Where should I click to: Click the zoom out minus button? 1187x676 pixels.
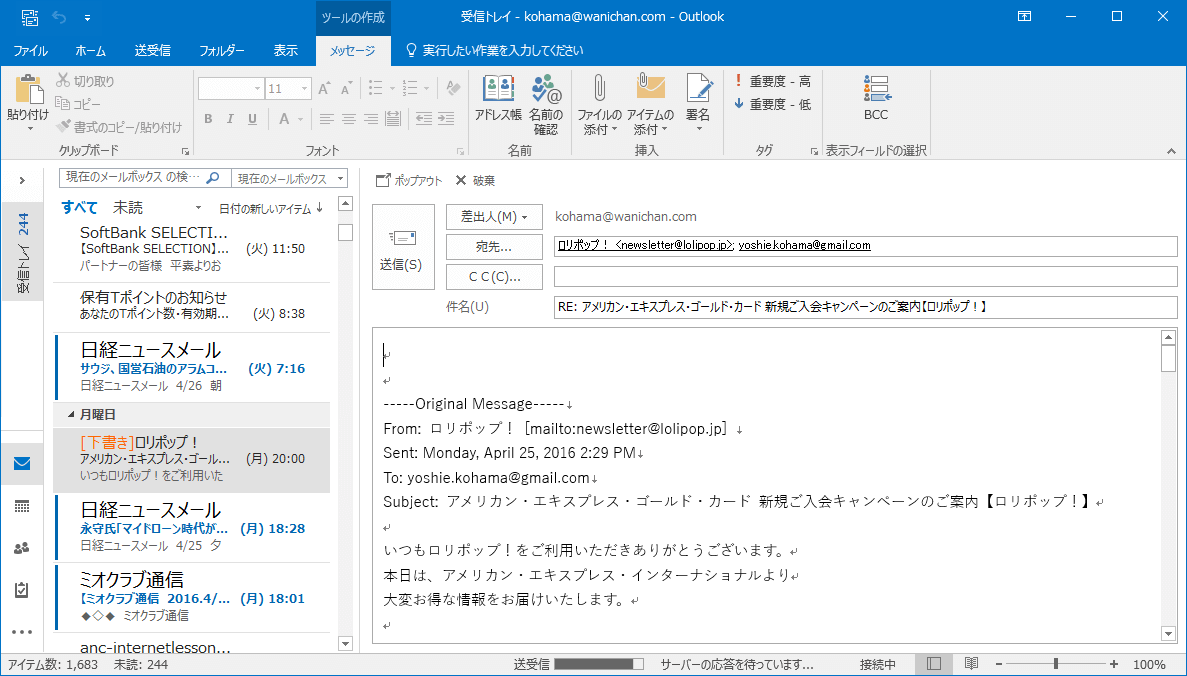coord(997,664)
